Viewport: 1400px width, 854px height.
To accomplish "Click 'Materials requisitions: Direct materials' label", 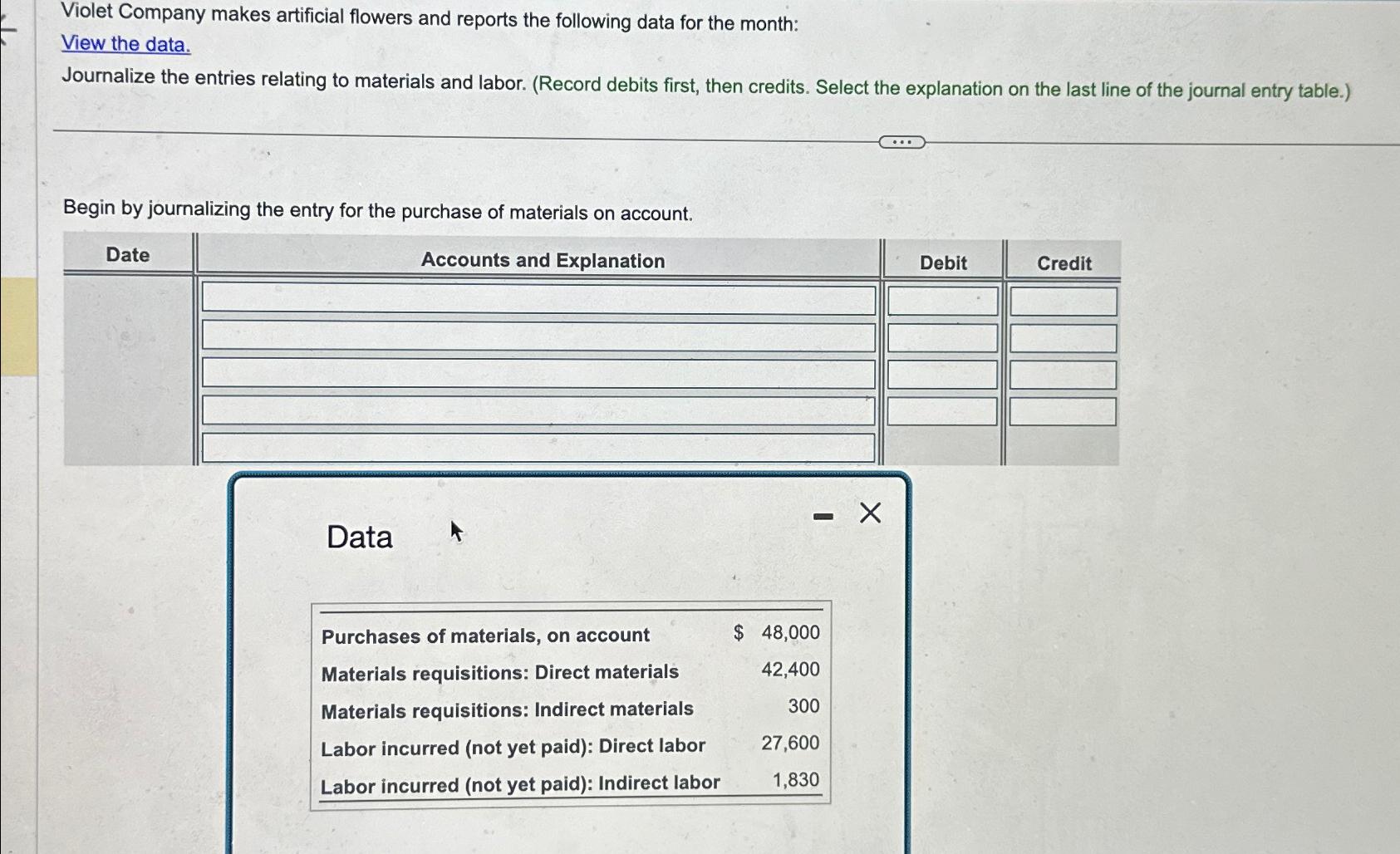I will coord(500,673).
